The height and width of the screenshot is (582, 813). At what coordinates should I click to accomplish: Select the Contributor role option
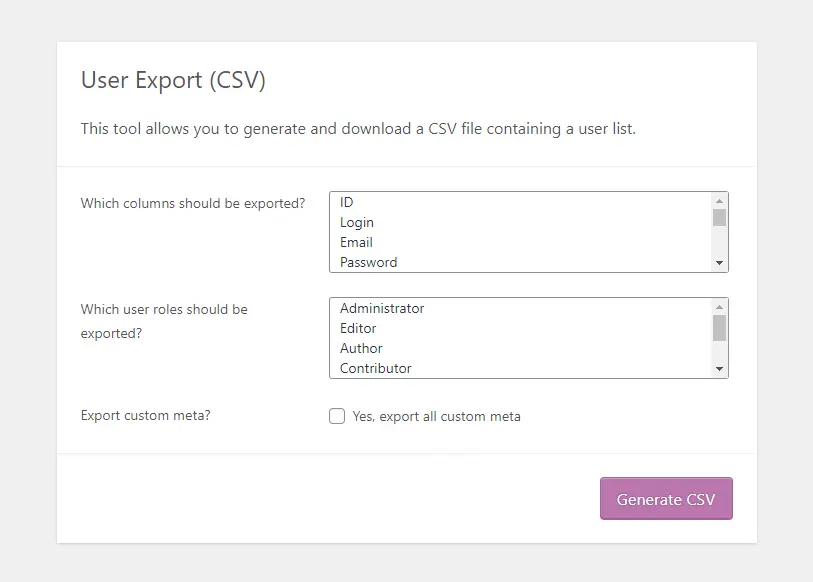pos(374,368)
